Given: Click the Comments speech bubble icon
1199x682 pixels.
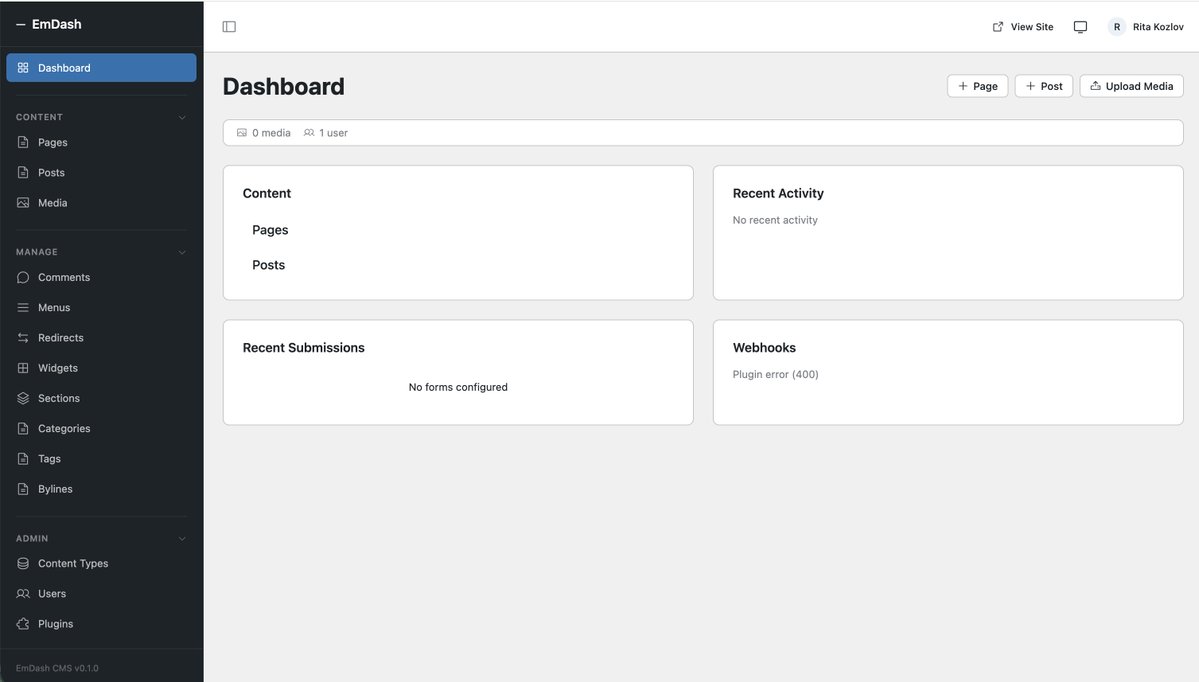Looking at the screenshot, I should point(23,278).
